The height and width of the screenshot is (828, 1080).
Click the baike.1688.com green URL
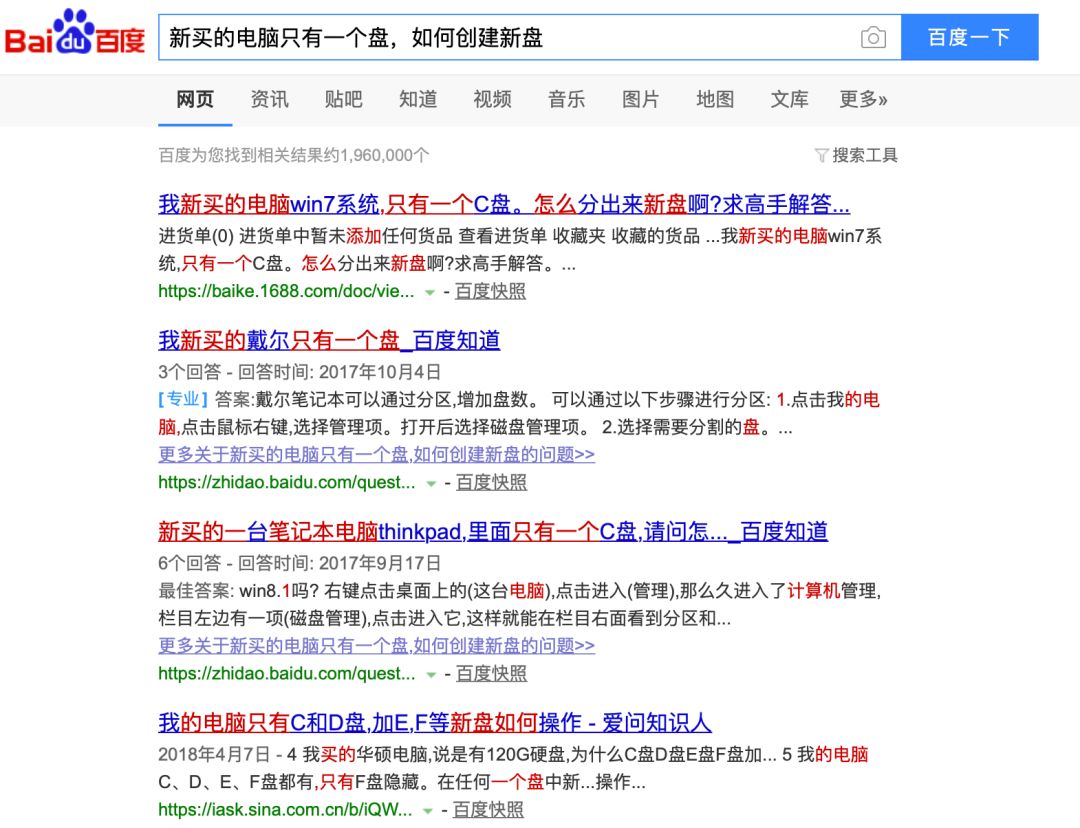[x=287, y=291]
